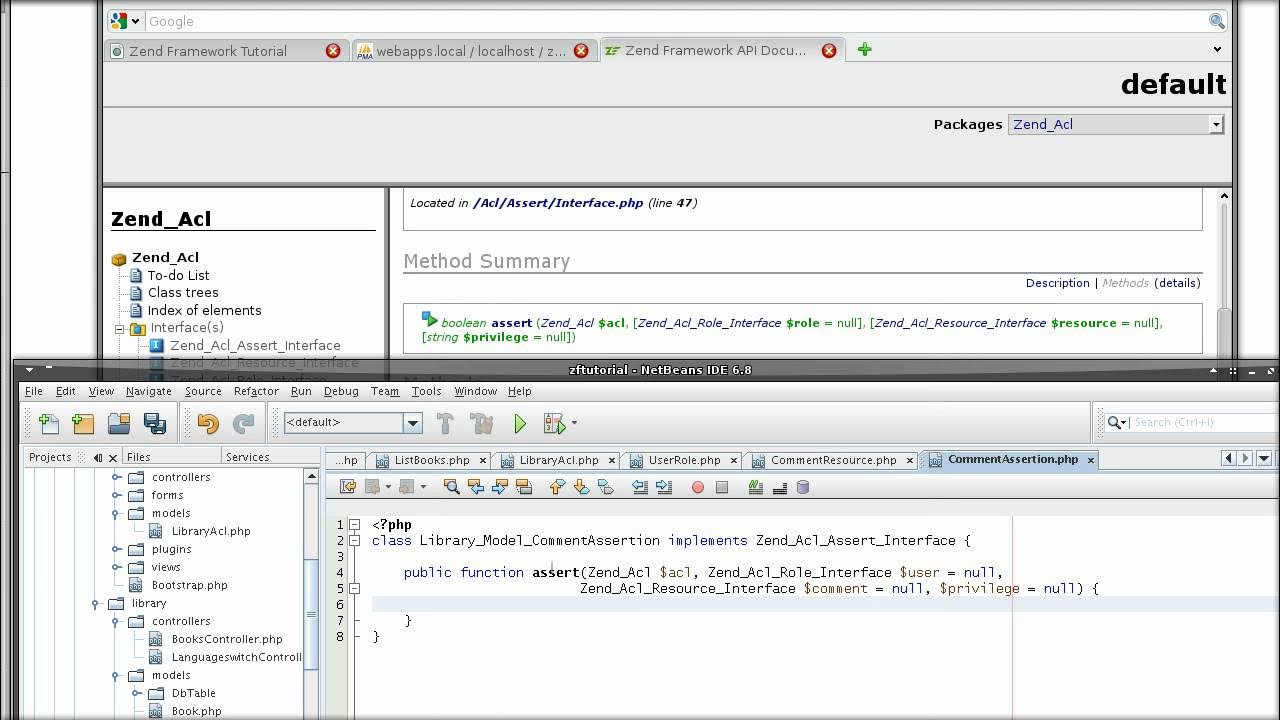This screenshot has width=1280, height=720.
Task: Click the Shift Line Right icon
Action: (x=664, y=487)
